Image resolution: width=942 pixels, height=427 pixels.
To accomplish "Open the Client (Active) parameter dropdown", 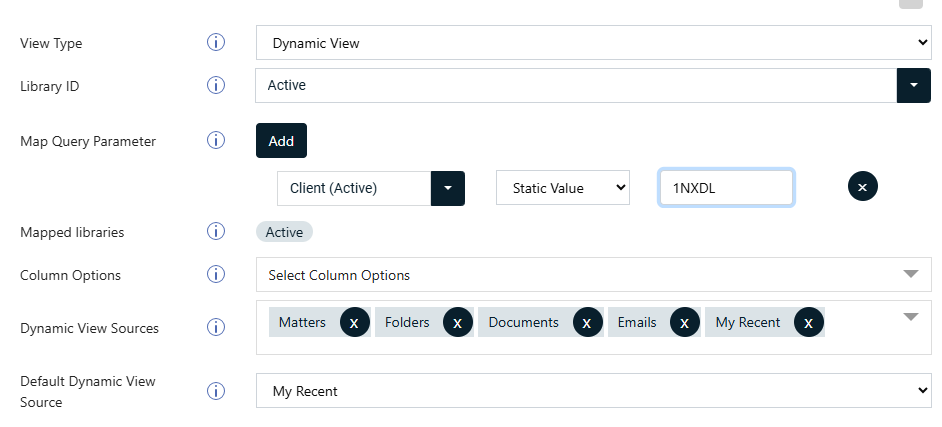I will (x=447, y=187).
